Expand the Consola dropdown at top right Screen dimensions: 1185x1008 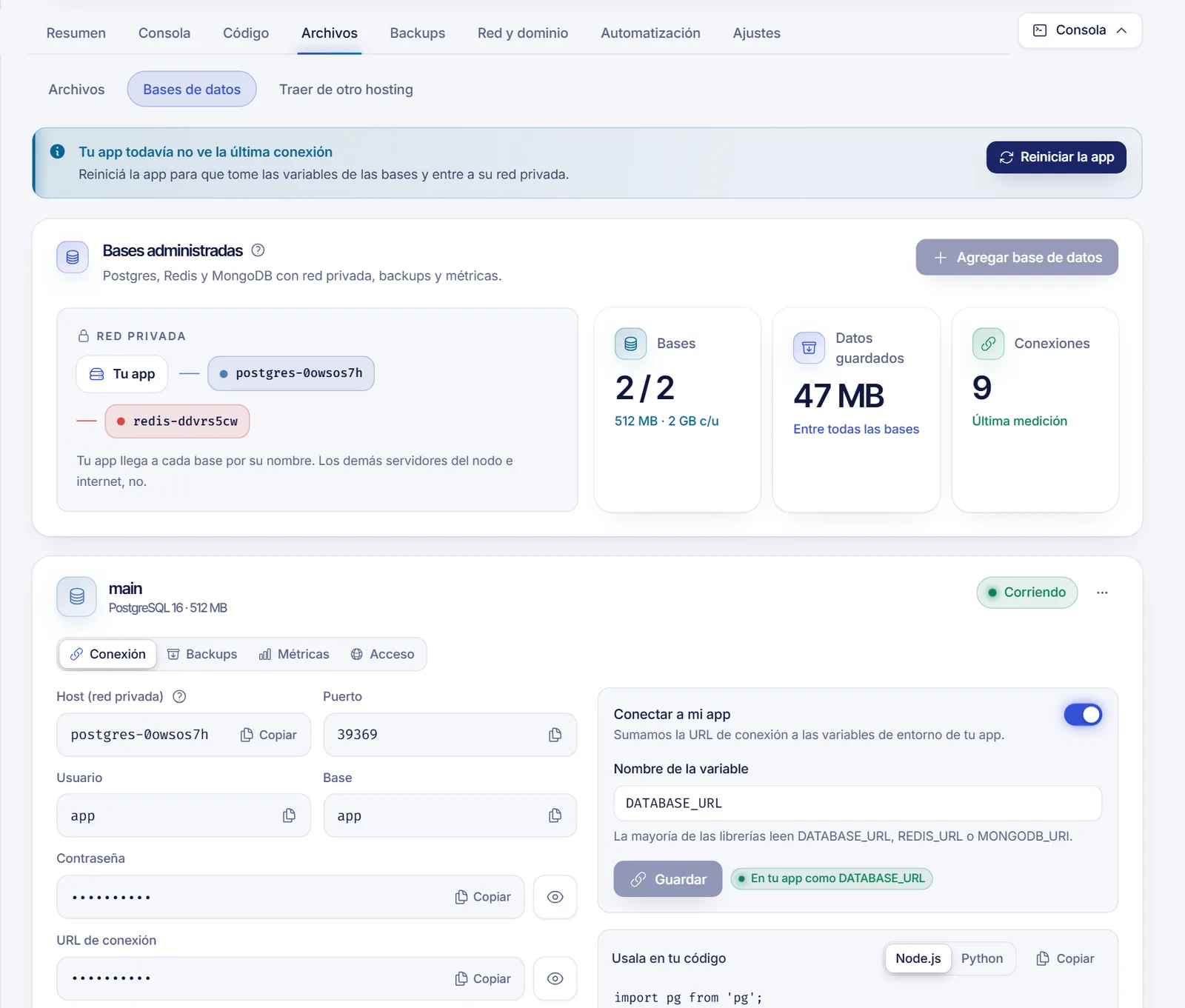1080,30
